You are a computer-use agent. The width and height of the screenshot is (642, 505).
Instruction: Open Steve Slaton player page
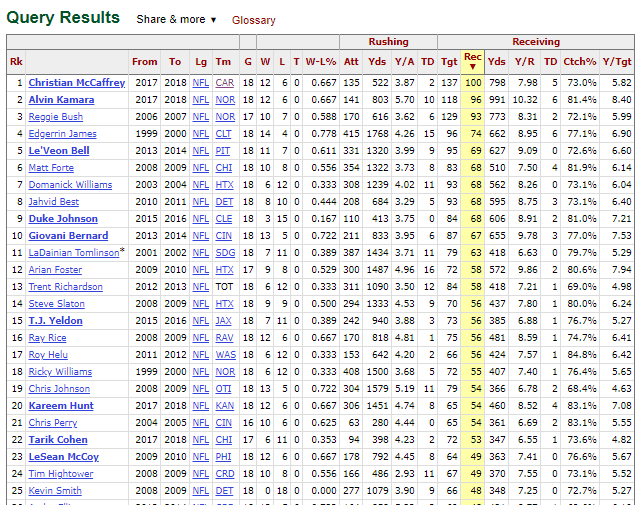57,303
